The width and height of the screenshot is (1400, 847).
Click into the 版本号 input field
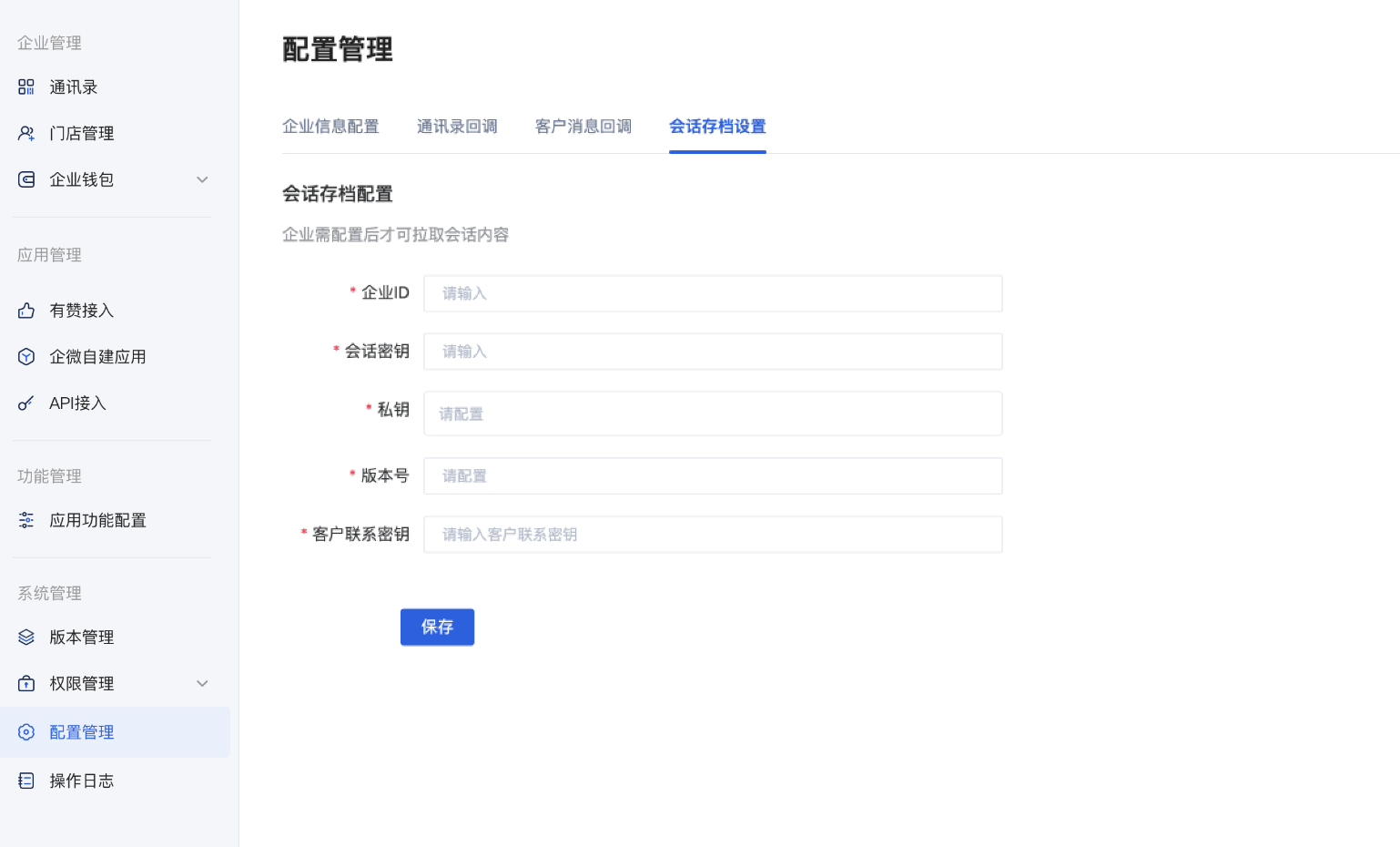(x=713, y=476)
